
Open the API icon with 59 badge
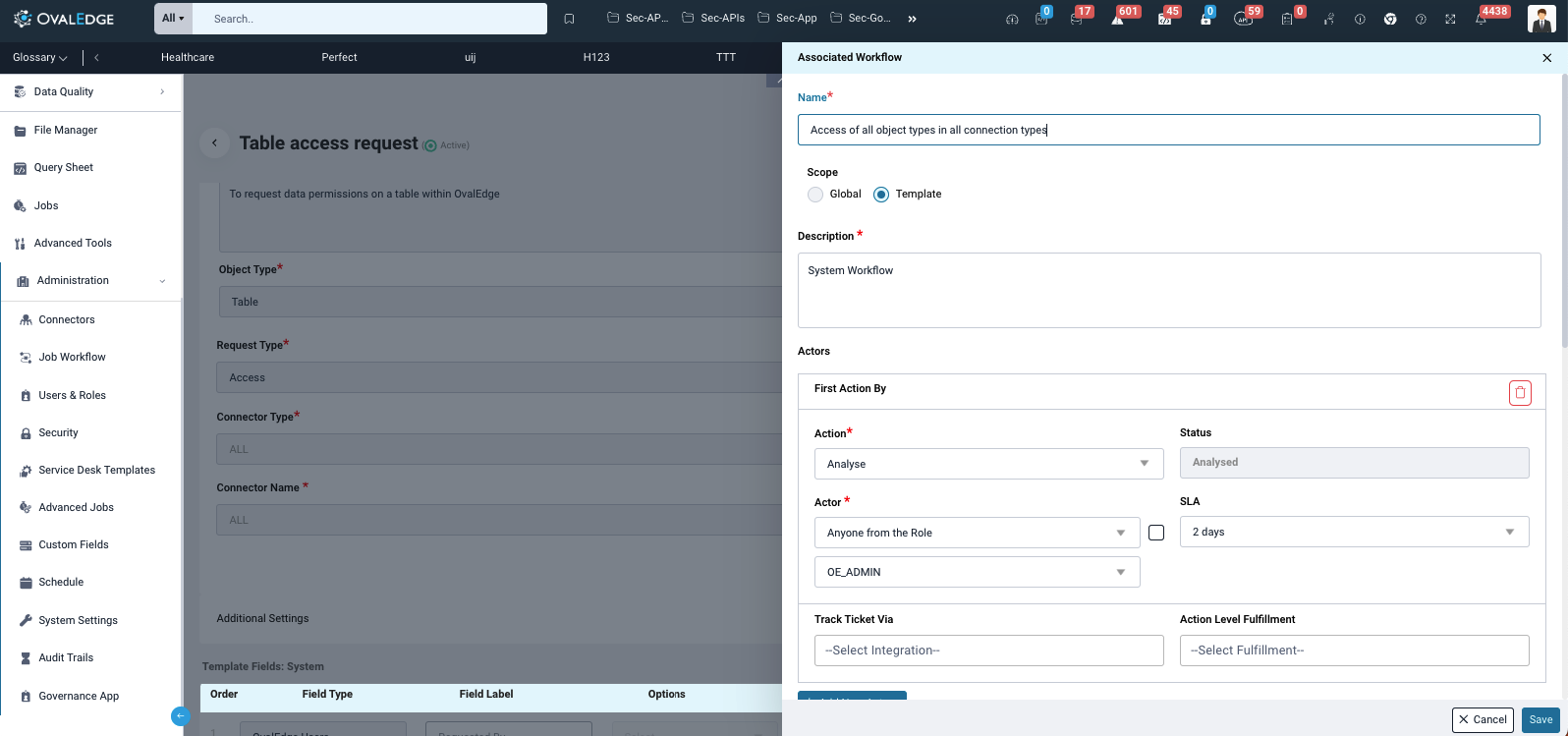pos(1245,18)
